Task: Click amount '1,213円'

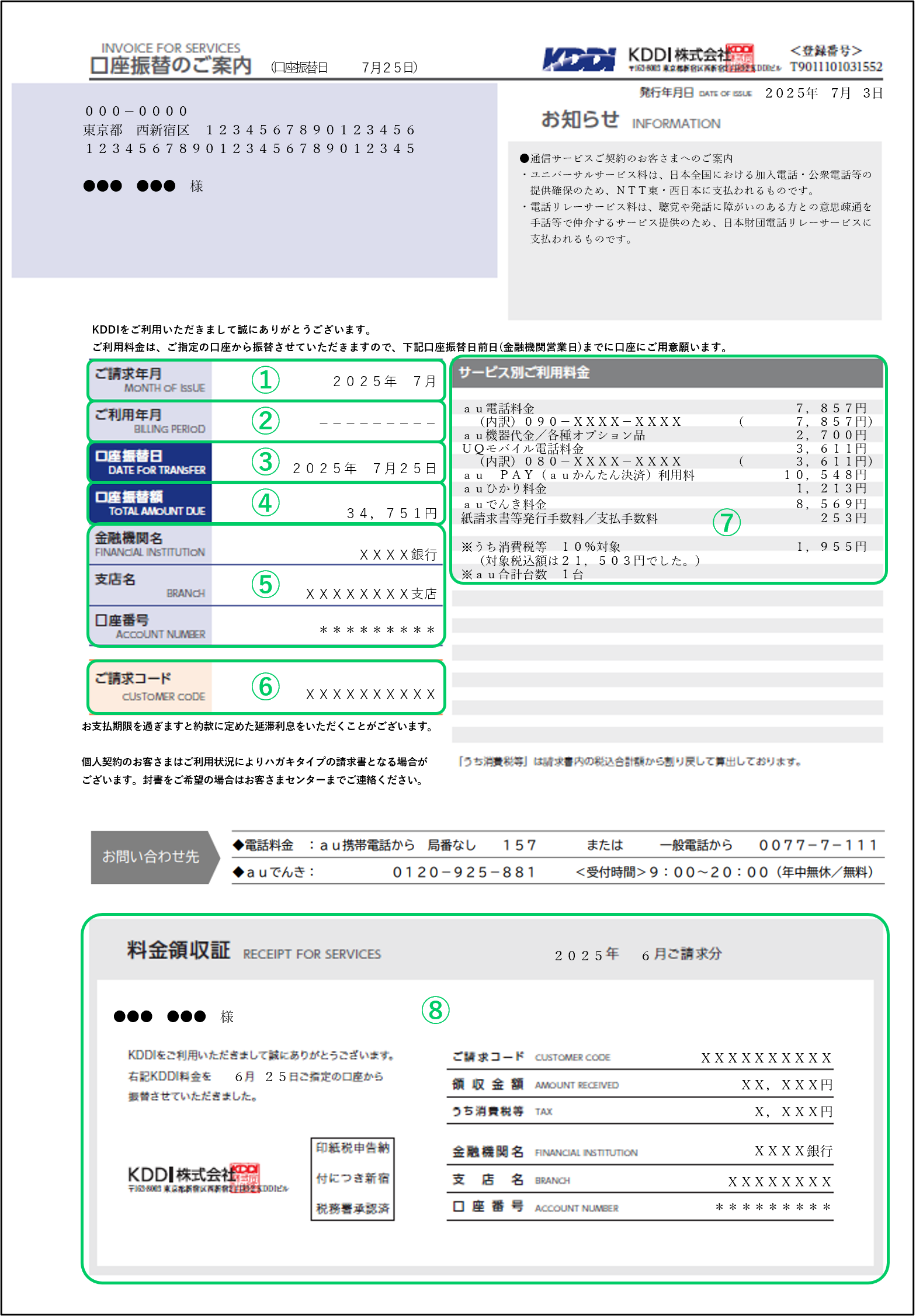Action: pyautogui.click(x=831, y=488)
